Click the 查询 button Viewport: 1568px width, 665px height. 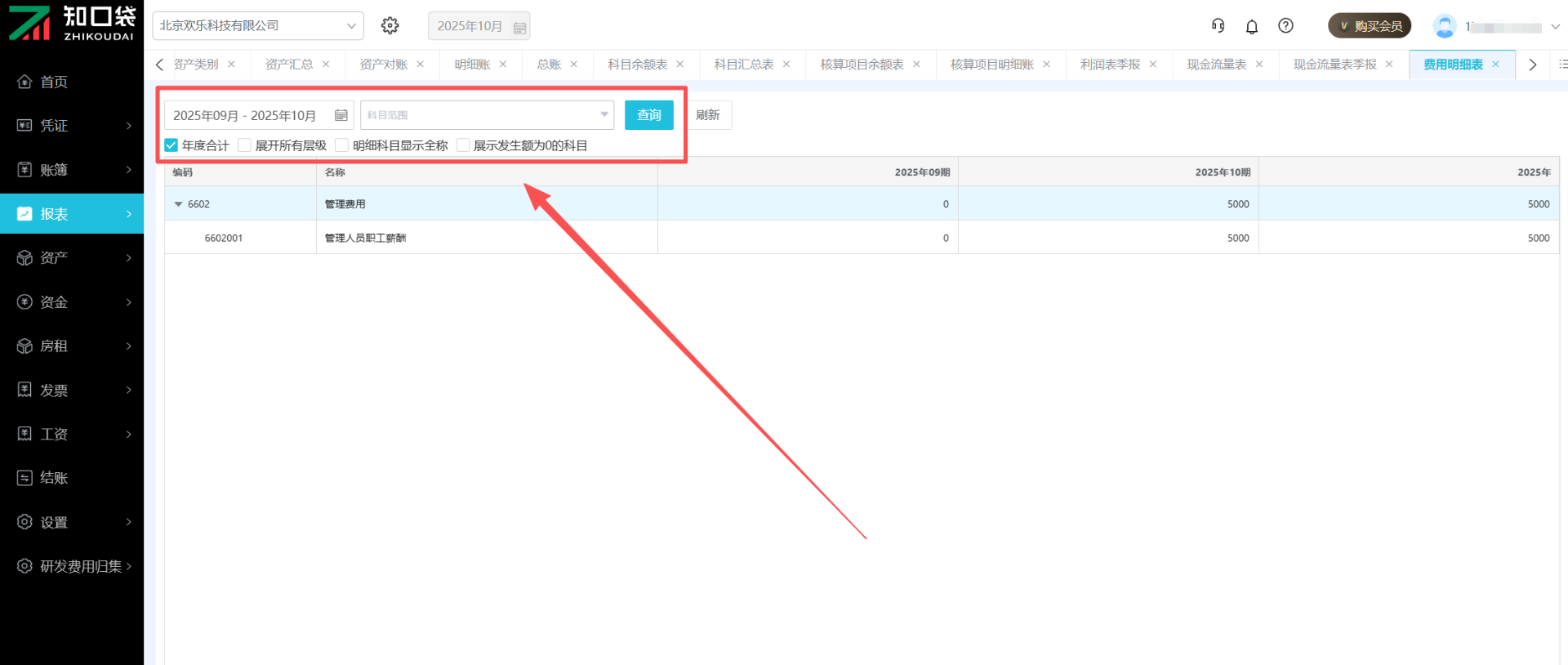point(648,115)
